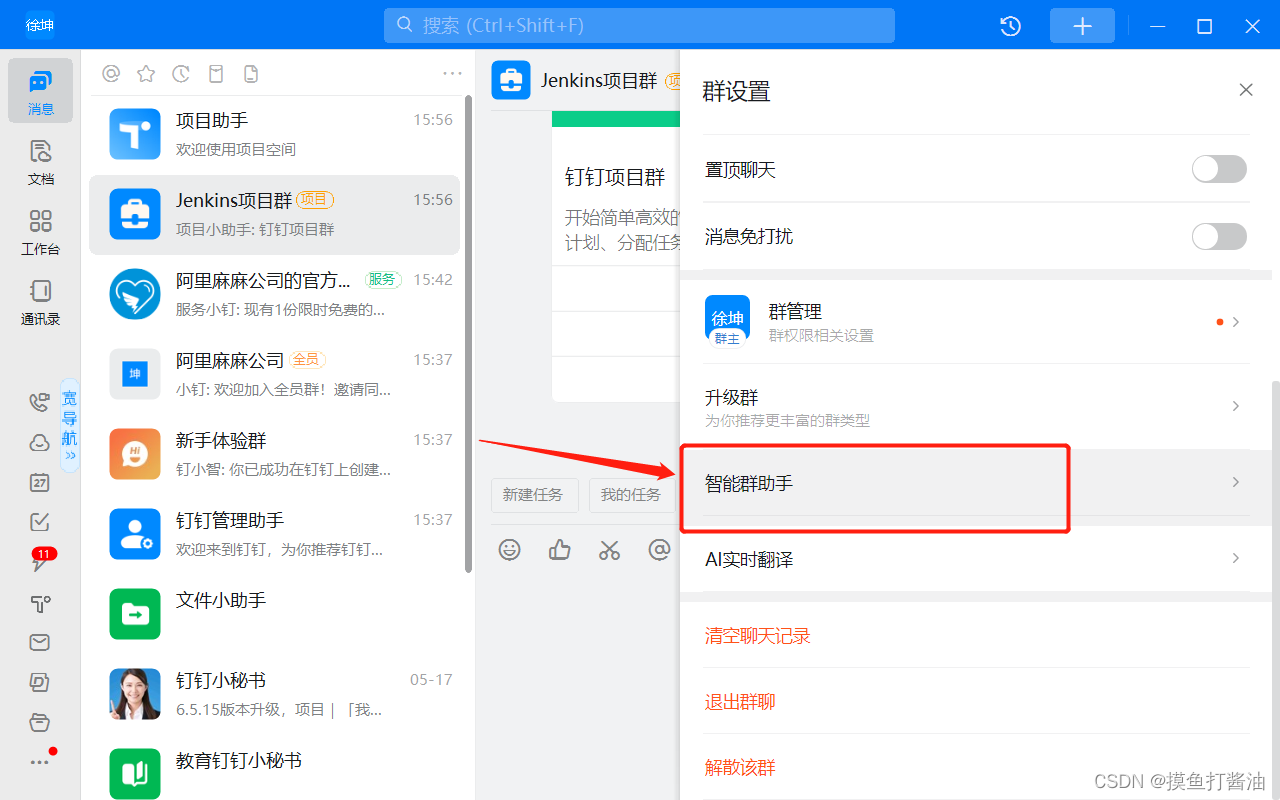The image size is (1280, 800).
Task: Open the calendar icon in sidebar
Action: [39, 482]
